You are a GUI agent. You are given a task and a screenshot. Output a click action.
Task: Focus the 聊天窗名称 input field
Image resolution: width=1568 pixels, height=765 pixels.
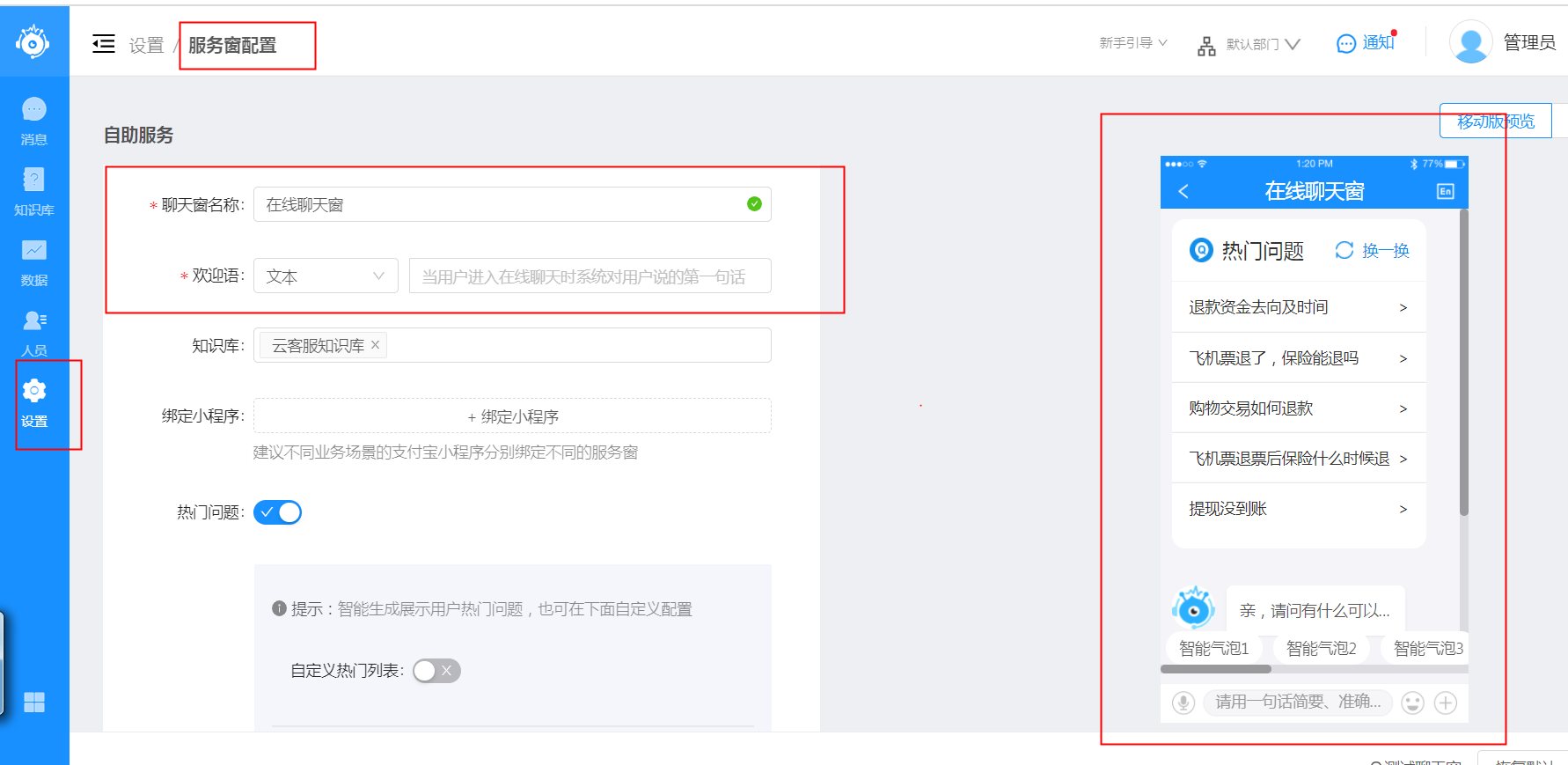pyautogui.click(x=512, y=204)
